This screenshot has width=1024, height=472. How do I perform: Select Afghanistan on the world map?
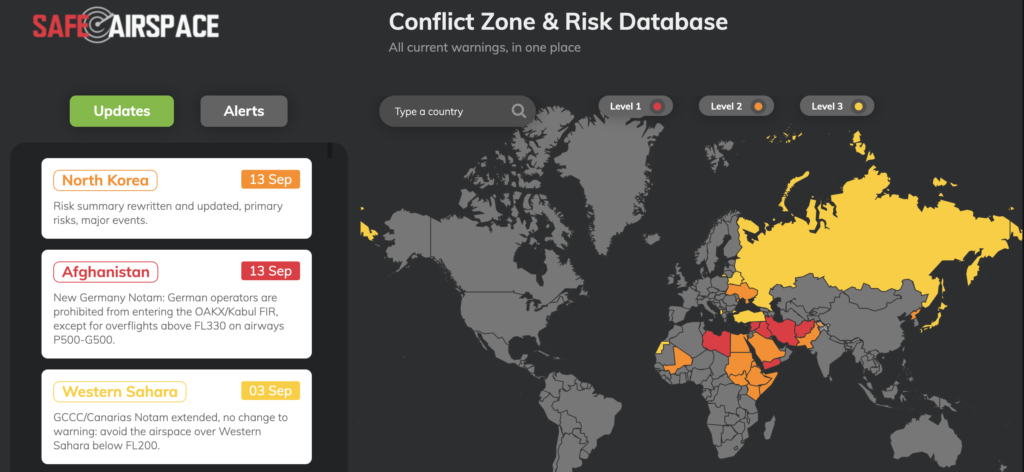pos(806,329)
